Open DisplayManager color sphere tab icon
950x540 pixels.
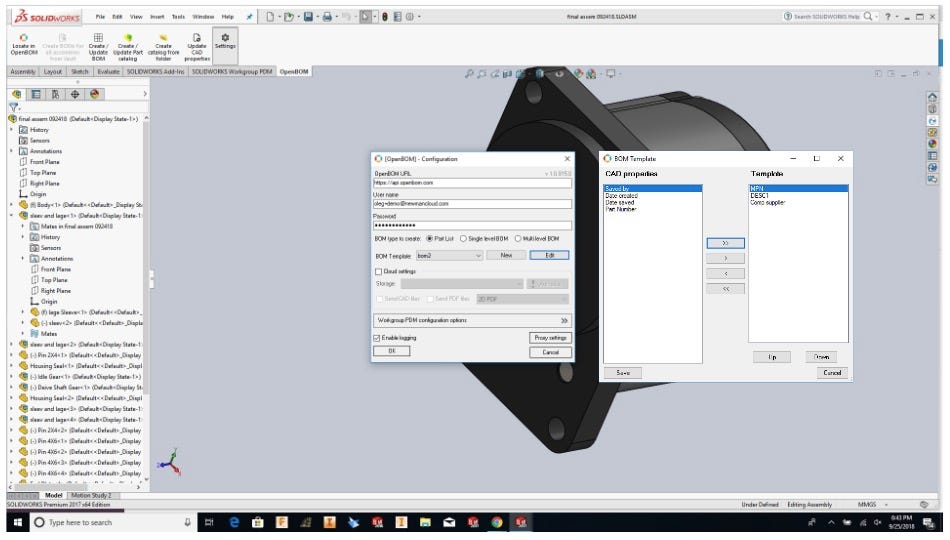tap(95, 94)
